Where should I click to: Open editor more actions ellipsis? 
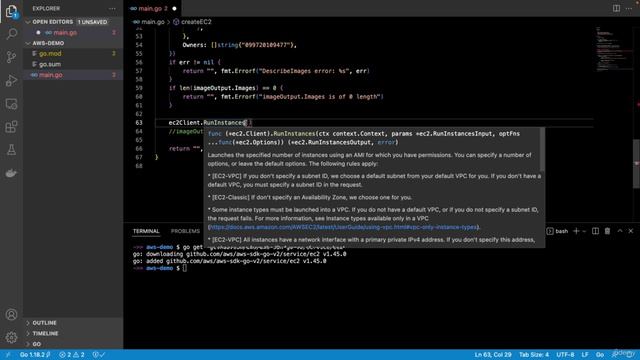629,8
